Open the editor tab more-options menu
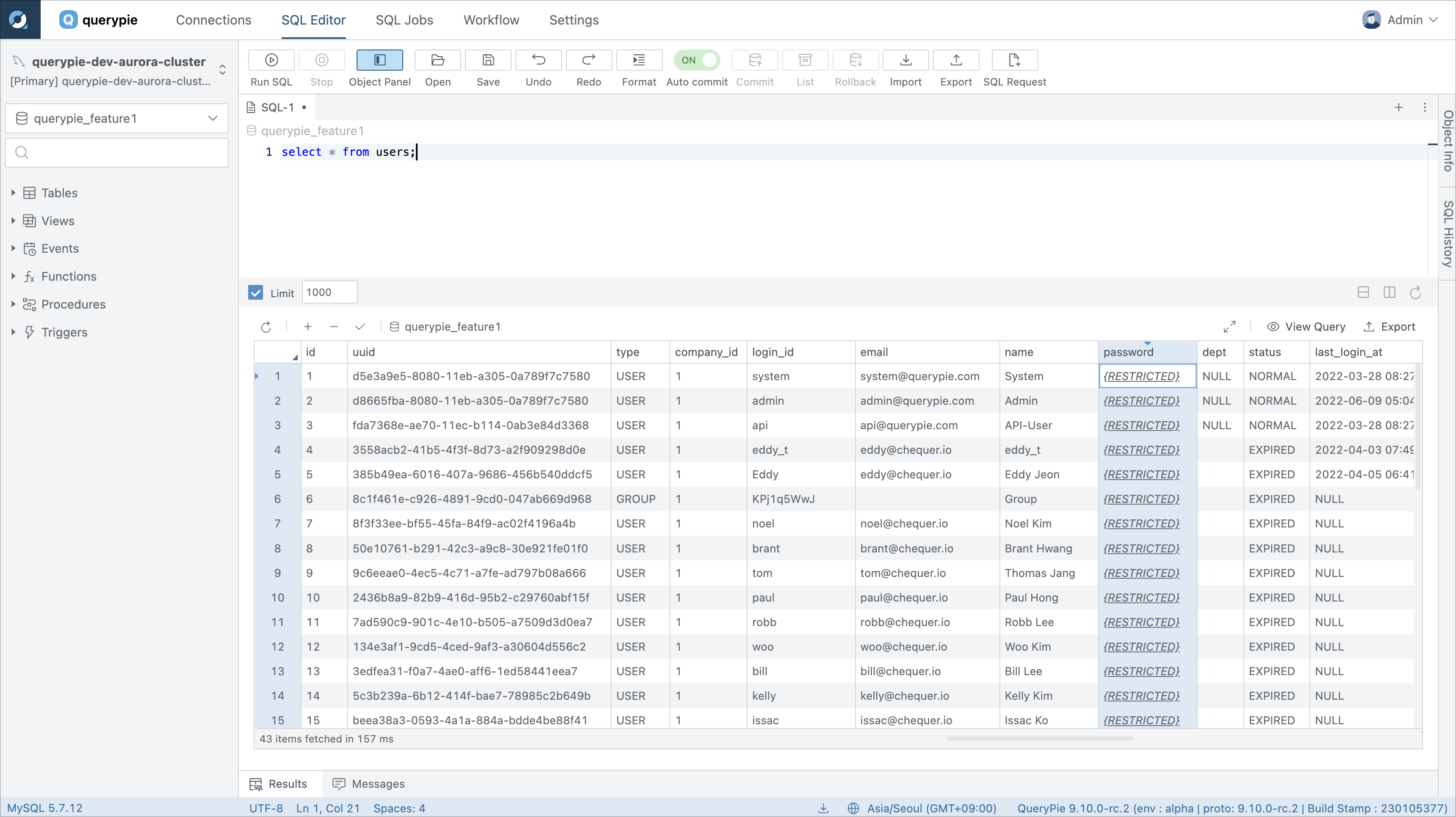1456x817 pixels. pos(1424,108)
